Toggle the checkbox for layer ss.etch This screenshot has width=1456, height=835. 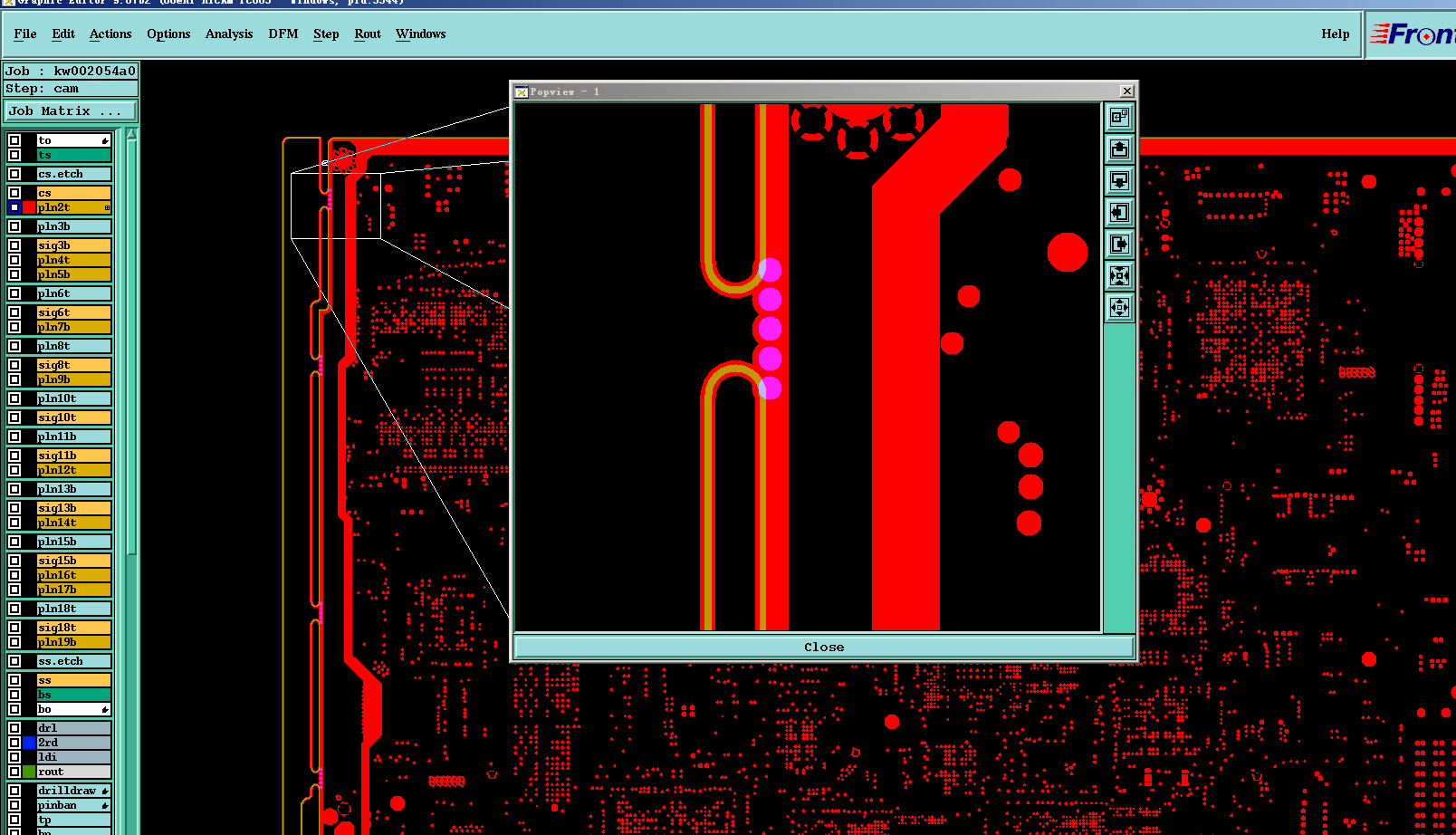[x=14, y=661]
